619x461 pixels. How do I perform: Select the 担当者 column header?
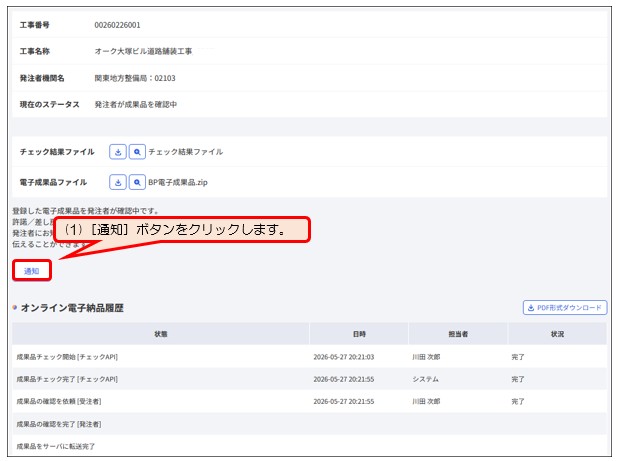(x=458, y=334)
